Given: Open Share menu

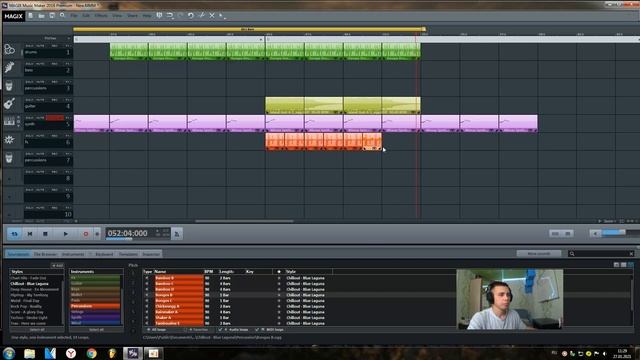Looking at the screenshot, I should click(x=133, y=16).
